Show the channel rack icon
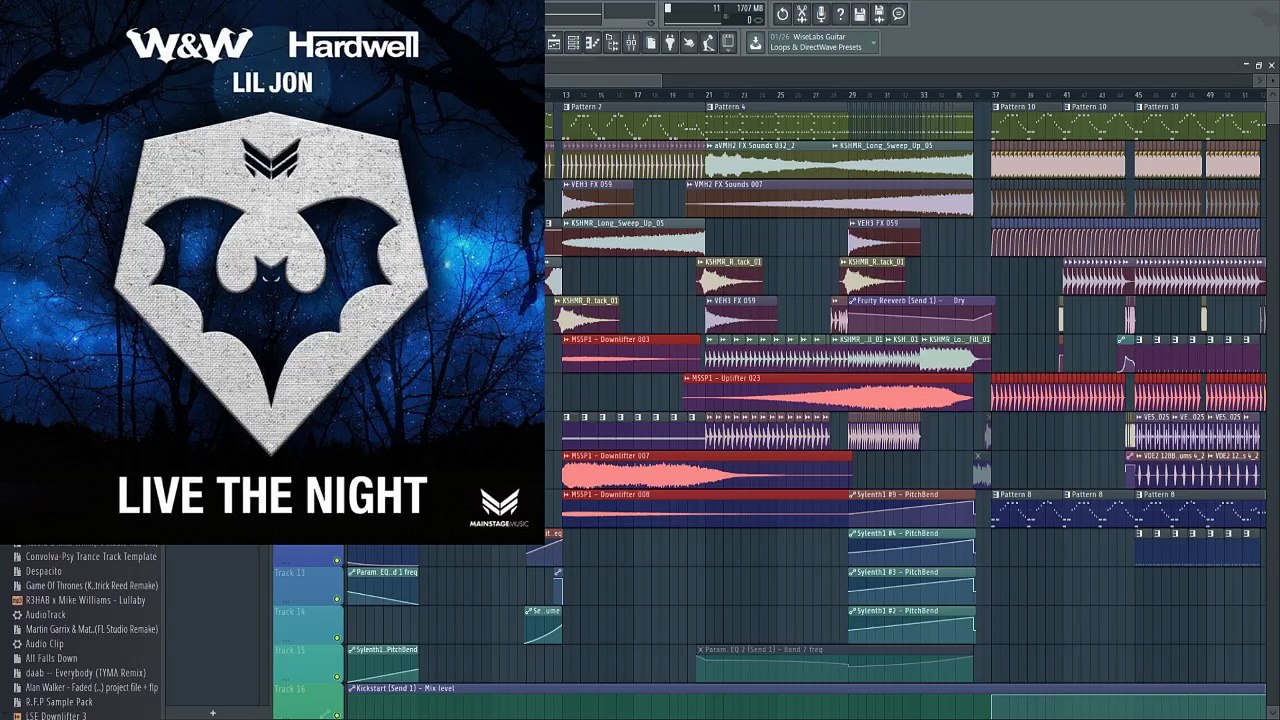The height and width of the screenshot is (720, 1280). (573, 43)
